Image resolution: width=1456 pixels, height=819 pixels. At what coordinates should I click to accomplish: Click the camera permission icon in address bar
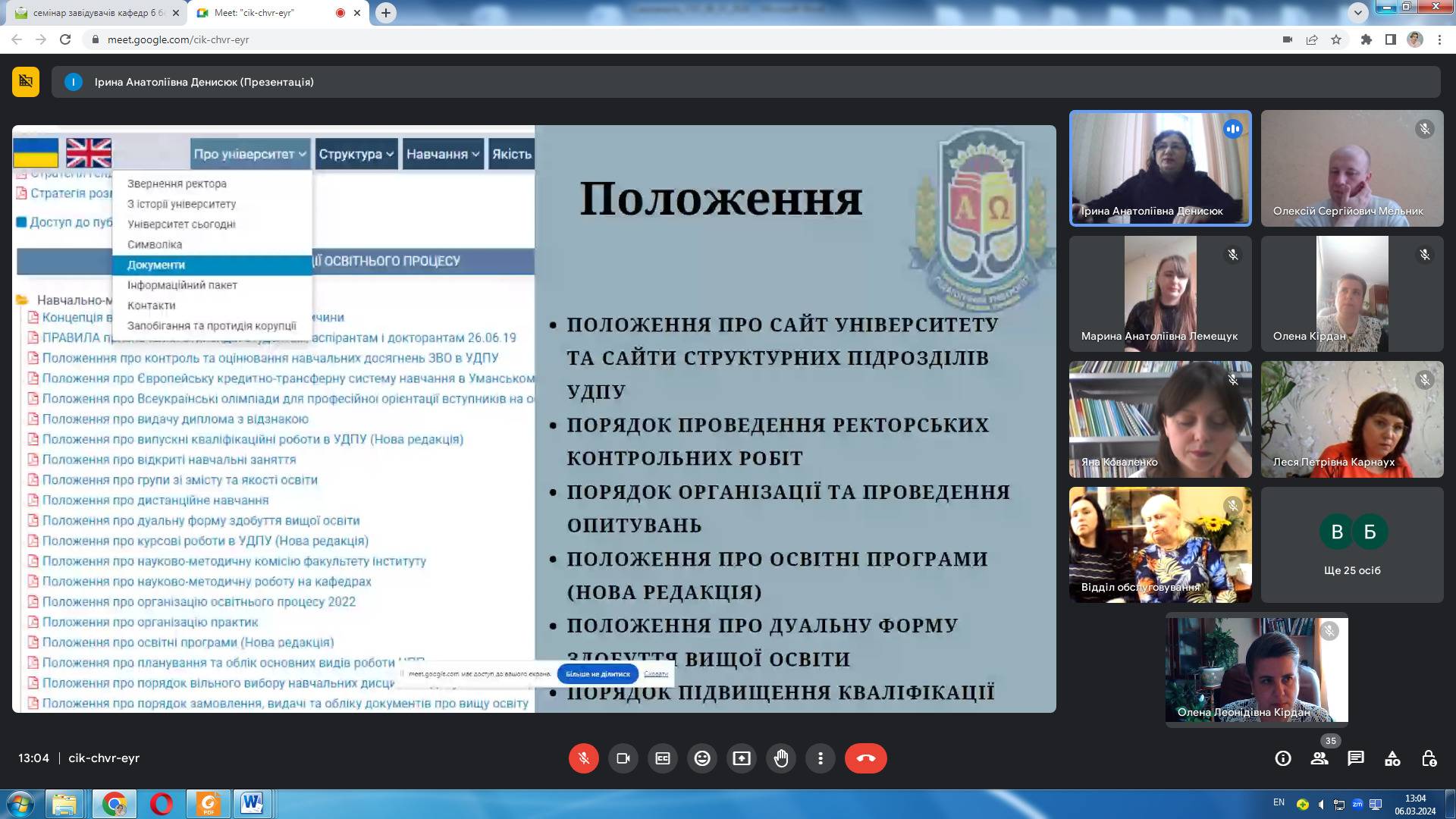(1288, 39)
